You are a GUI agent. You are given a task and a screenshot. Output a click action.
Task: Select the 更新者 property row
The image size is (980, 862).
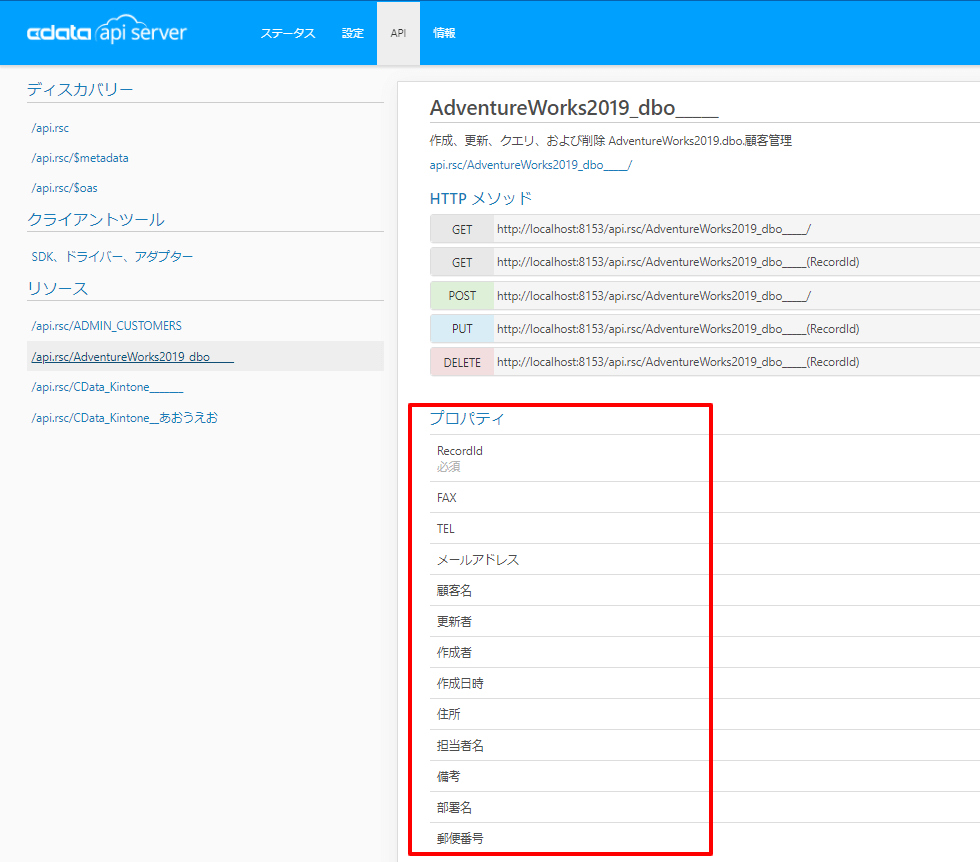tap(704, 621)
